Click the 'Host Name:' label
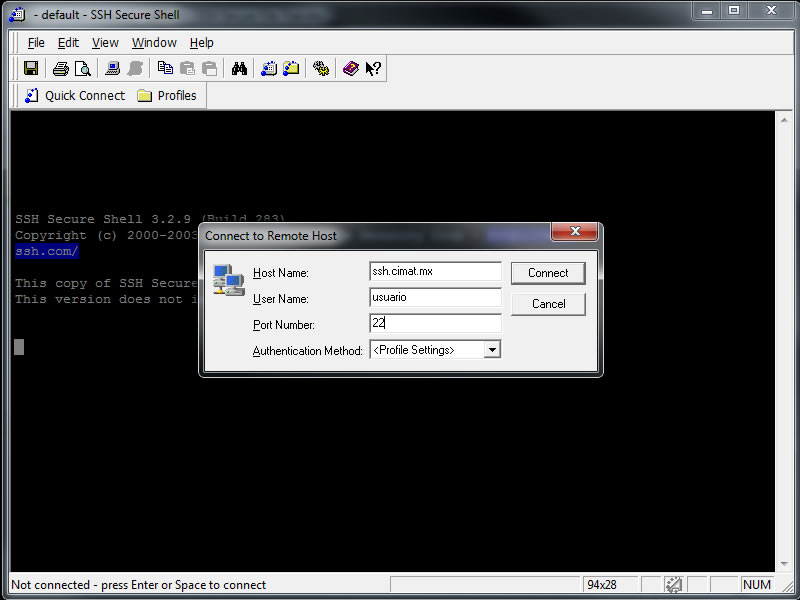The width and height of the screenshot is (800, 600). (281, 273)
